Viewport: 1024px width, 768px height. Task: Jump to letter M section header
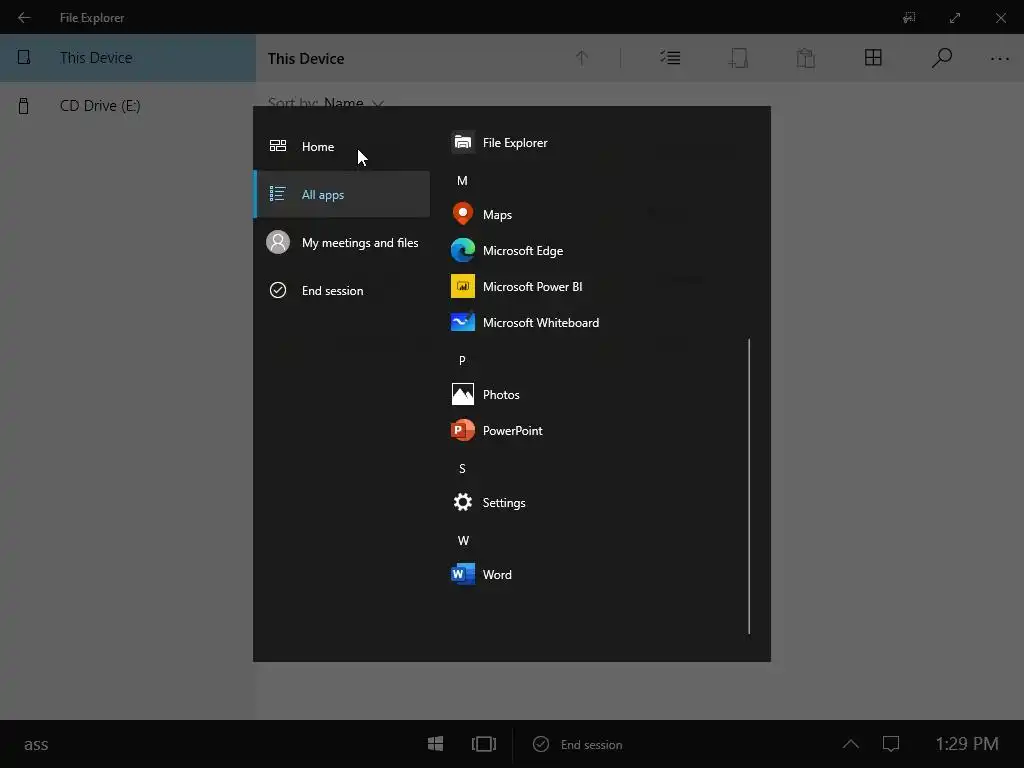click(462, 181)
